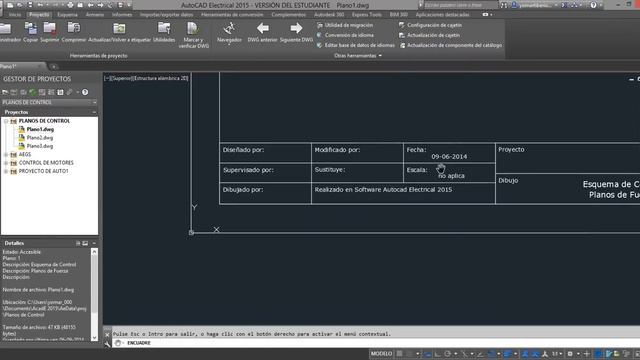This screenshot has height=360, width=640.
Task: Open Importar/exportar datos ribbon tab
Action: pyautogui.click(x=167, y=15)
